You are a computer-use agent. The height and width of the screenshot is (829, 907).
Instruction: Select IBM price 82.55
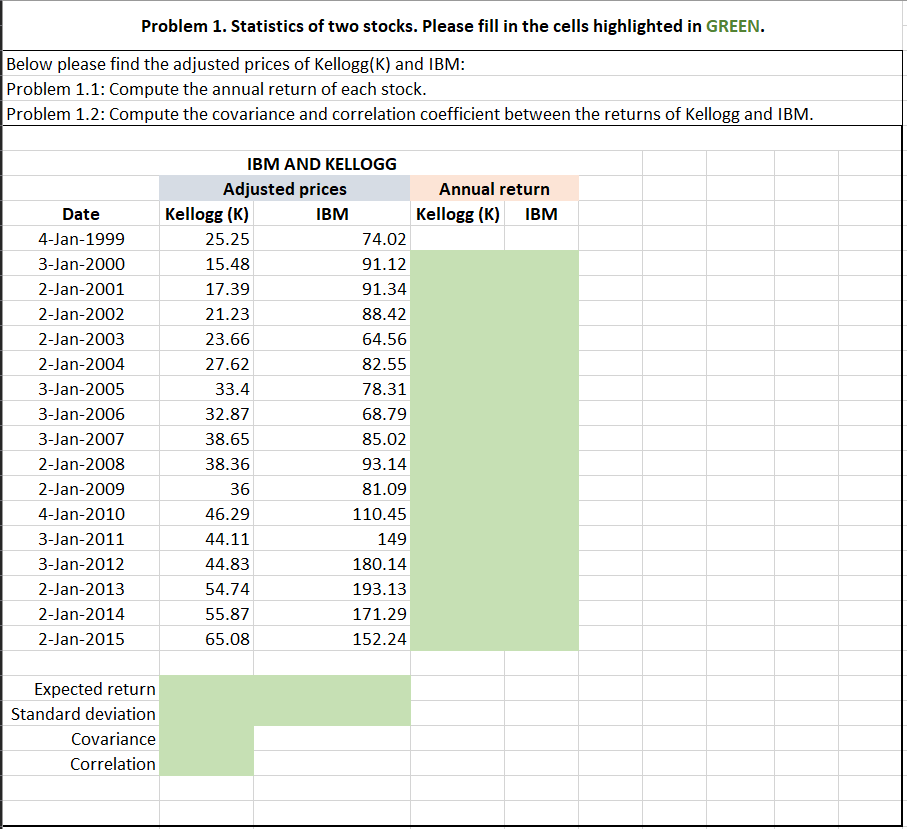click(x=332, y=363)
